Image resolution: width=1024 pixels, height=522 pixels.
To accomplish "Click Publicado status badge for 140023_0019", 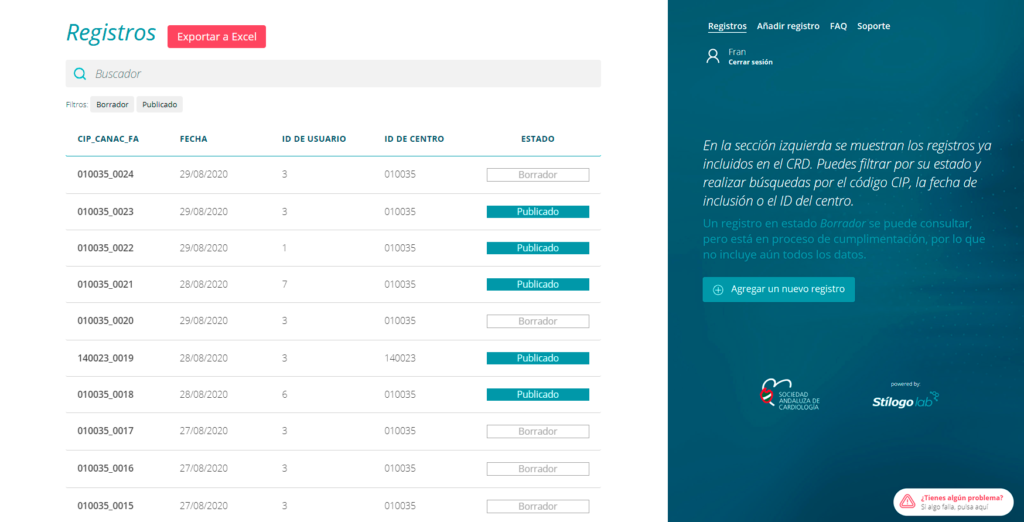I will (537, 358).
